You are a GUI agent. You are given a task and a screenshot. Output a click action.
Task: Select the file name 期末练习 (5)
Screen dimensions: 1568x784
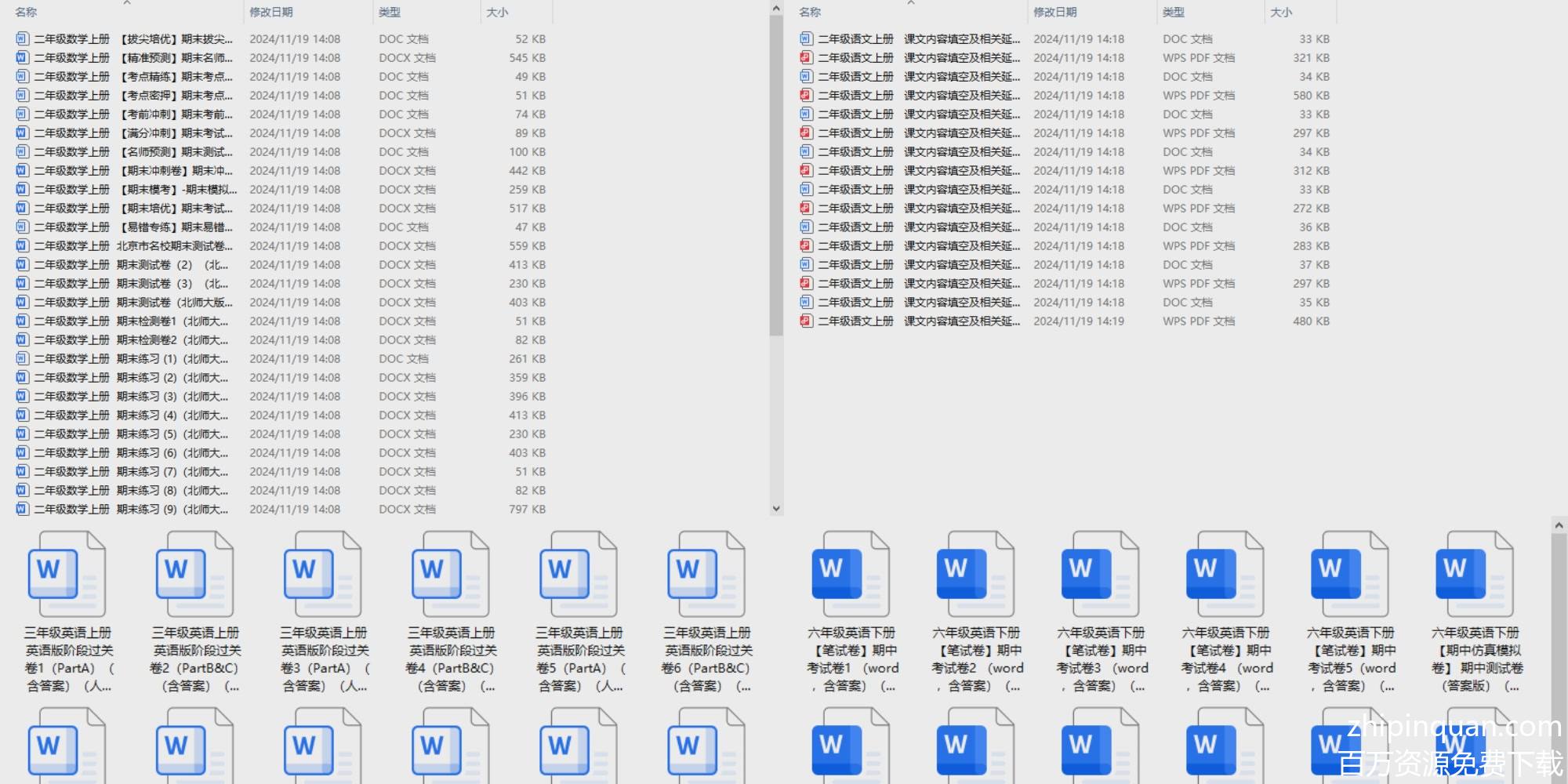(x=131, y=434)
